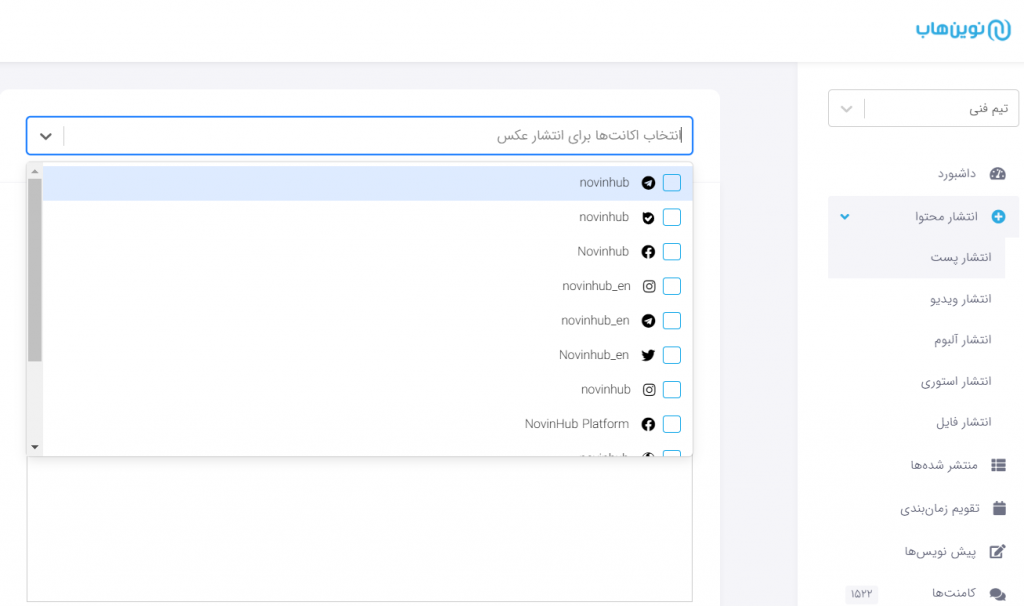This screenshot has width=1024, height=606.
Task: Go to انتشار پست
Action: (961, 257)
